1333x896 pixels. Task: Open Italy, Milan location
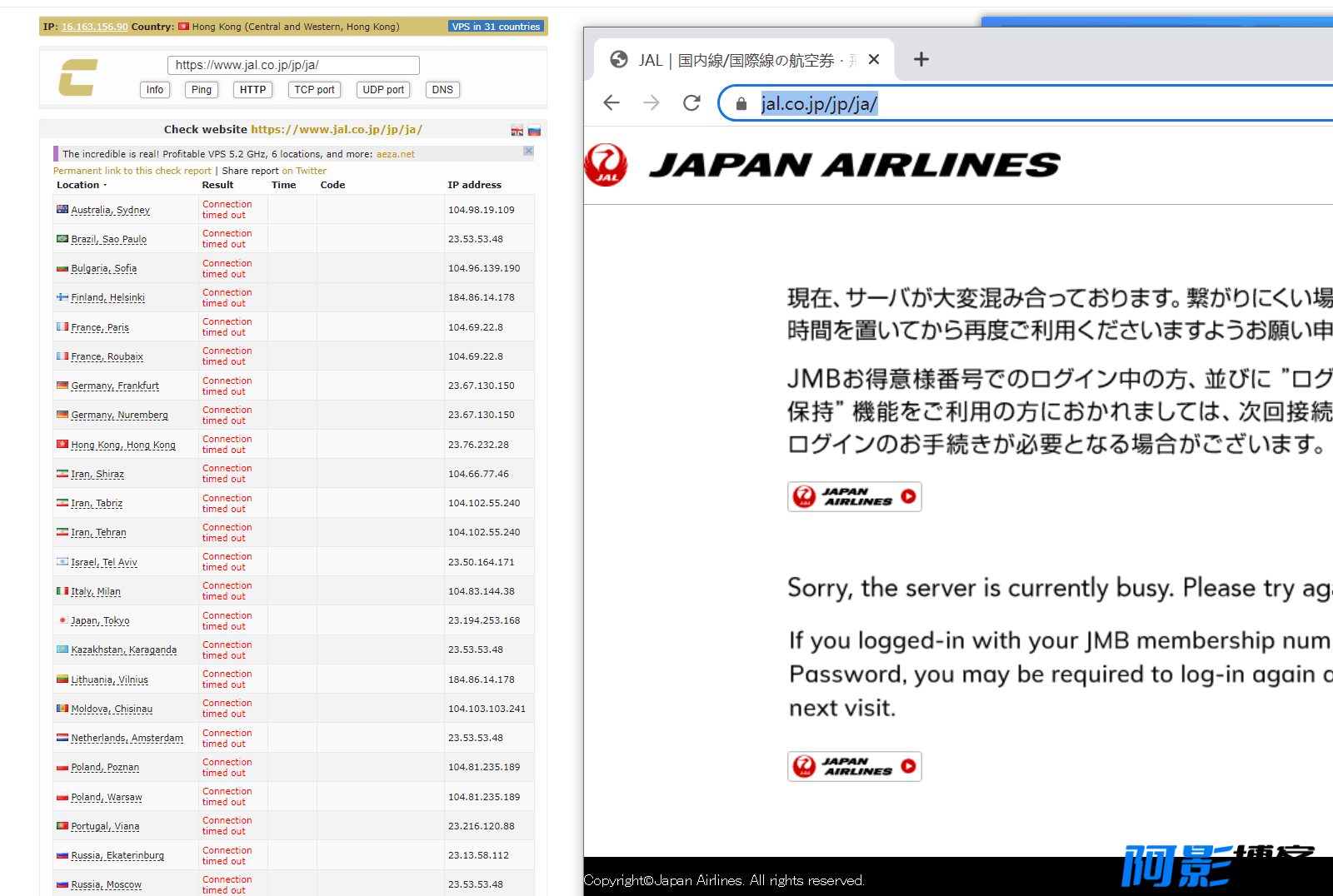click(96, 591)
